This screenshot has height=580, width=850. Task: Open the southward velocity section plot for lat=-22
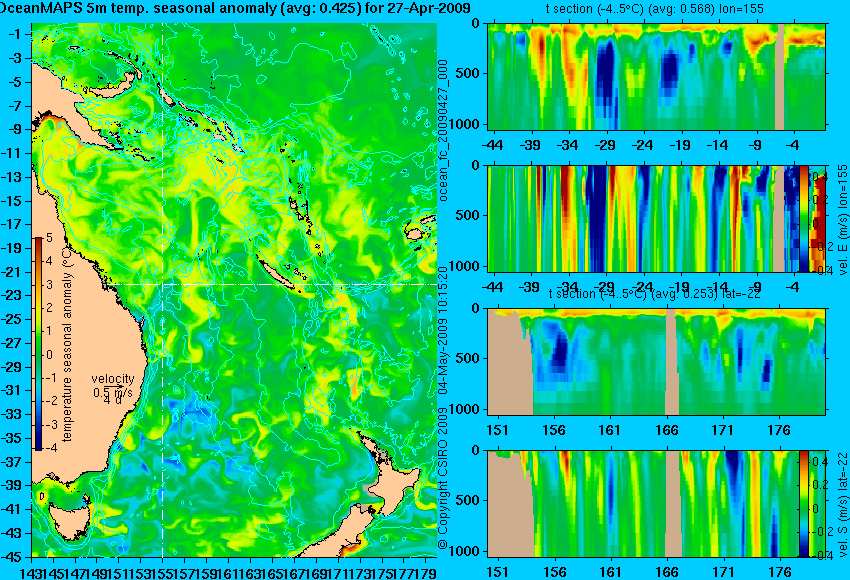point(642,504)
